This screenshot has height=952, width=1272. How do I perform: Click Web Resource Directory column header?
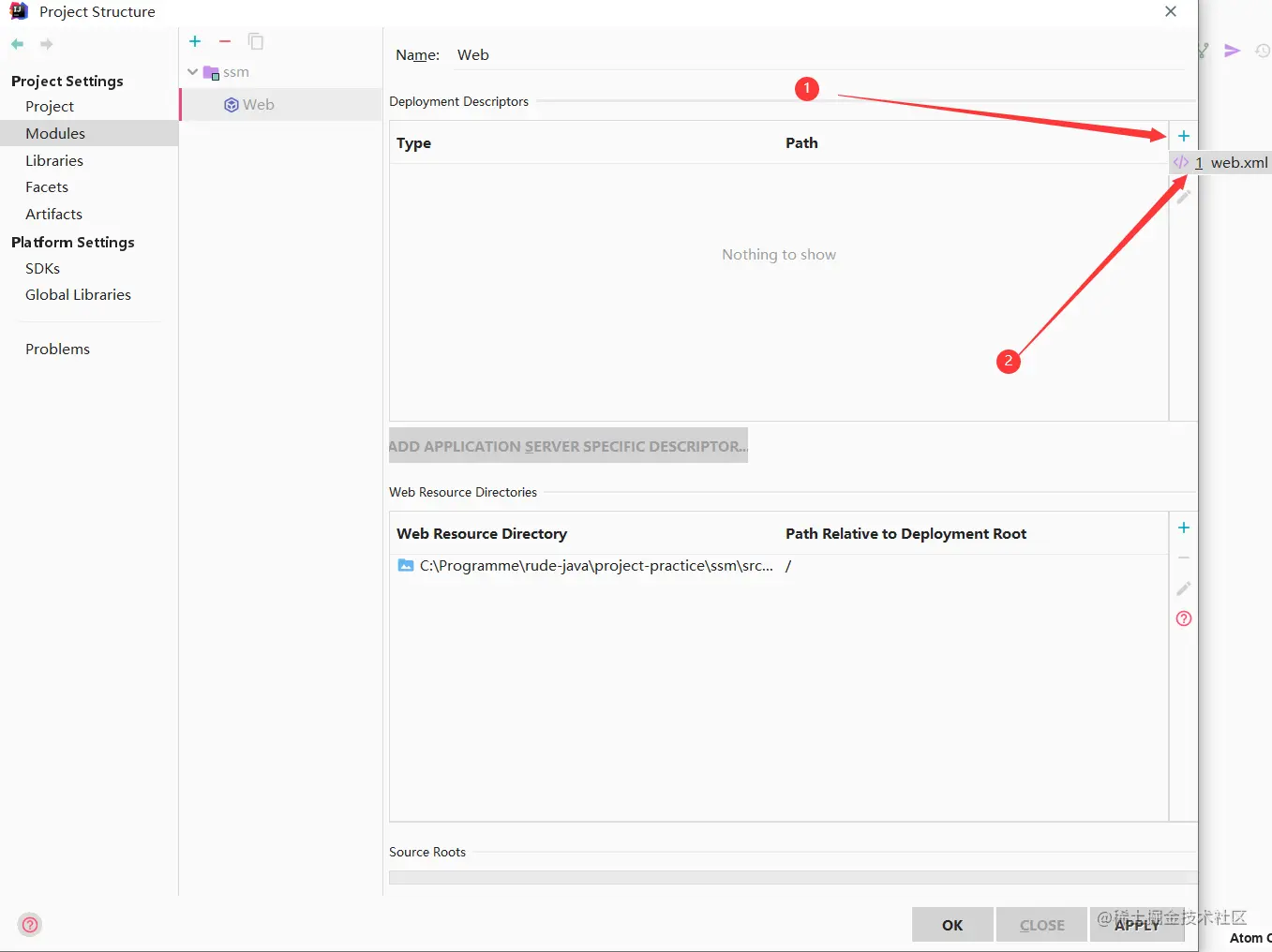(482, 534)
